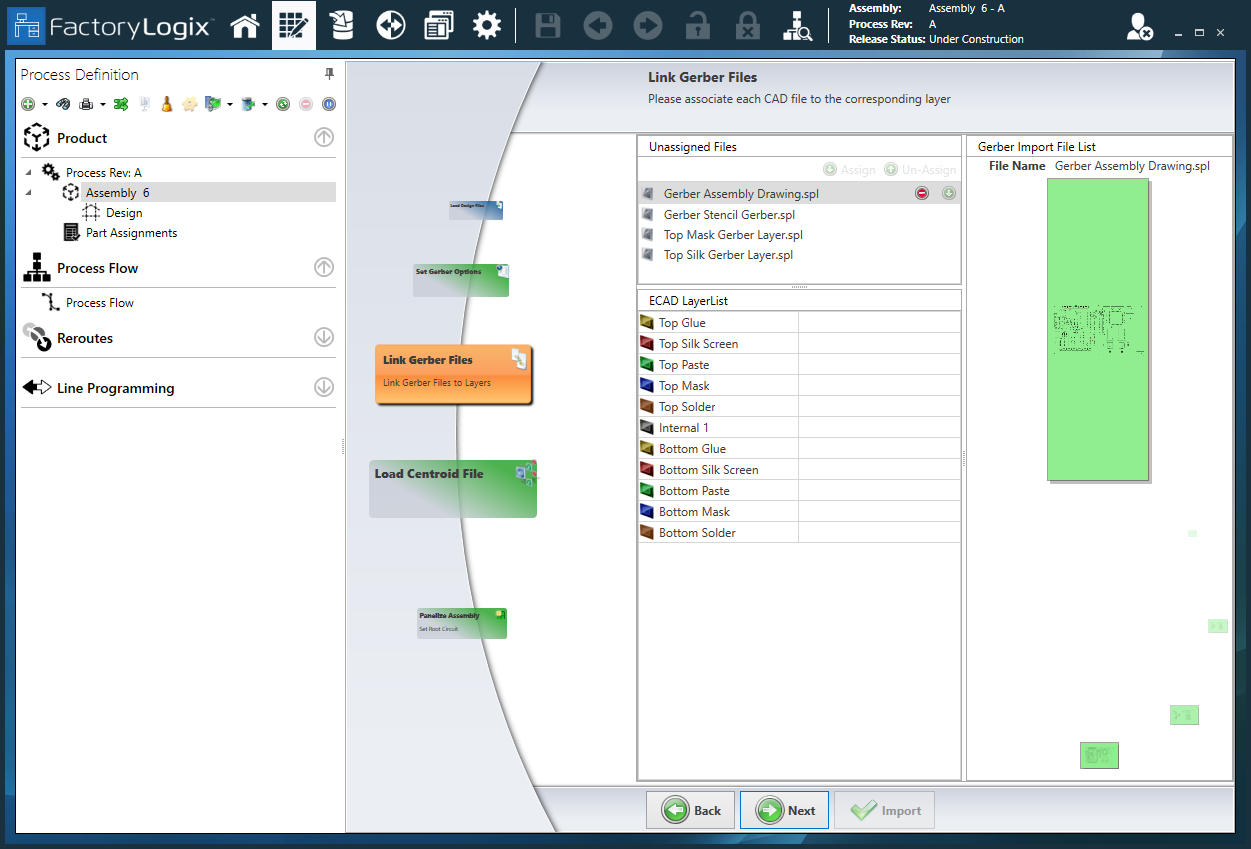
Task: Expand the Reroutes section
Action: pos(323,338)
